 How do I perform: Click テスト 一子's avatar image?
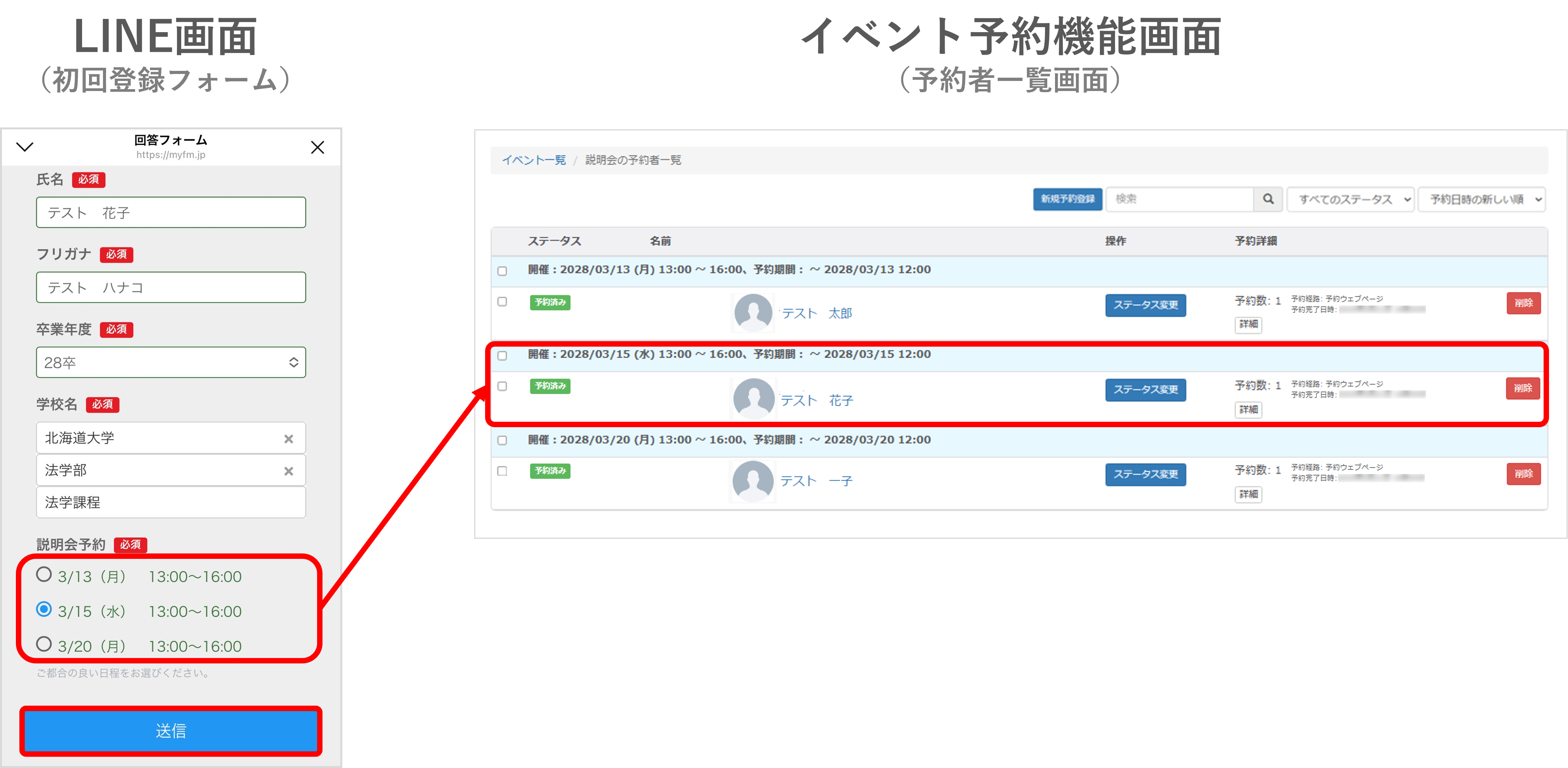[753, 481]
